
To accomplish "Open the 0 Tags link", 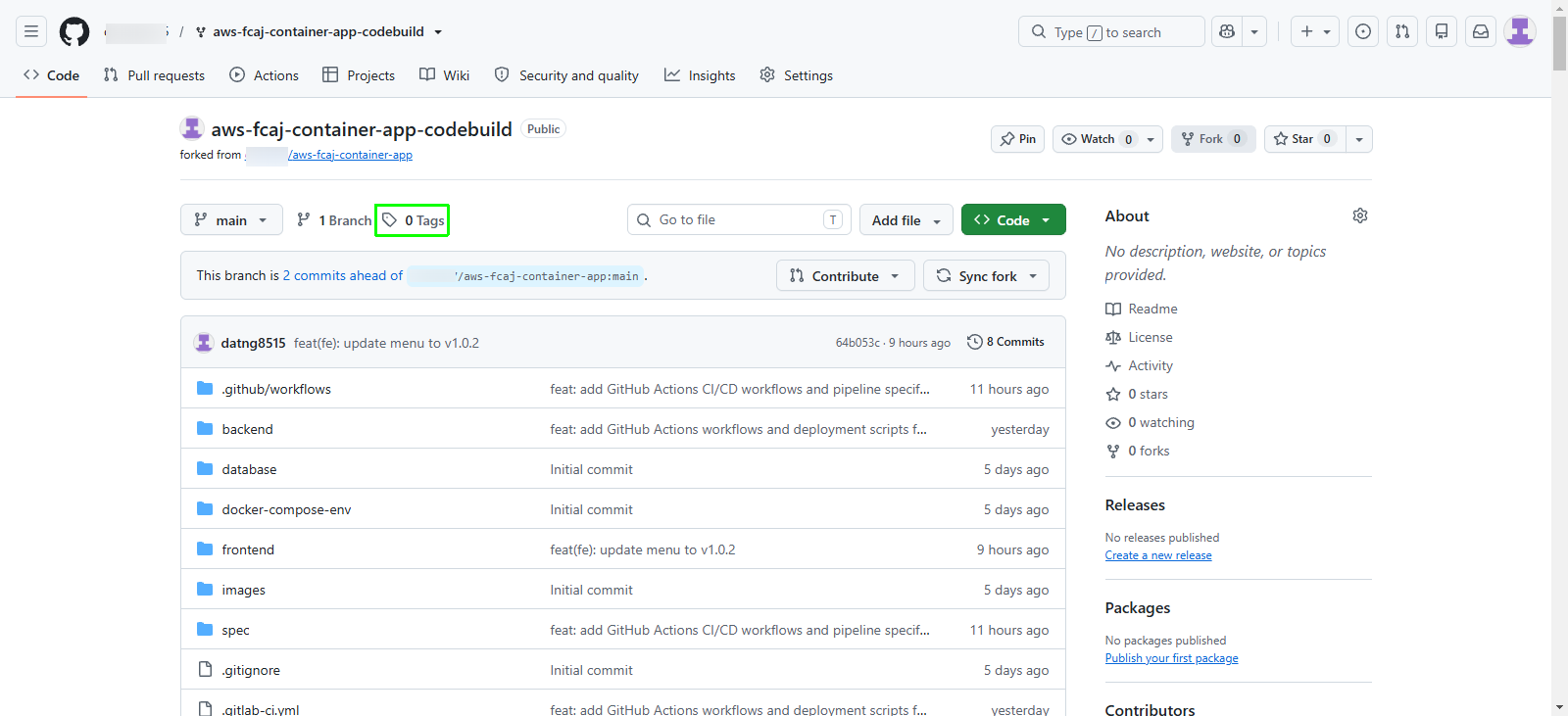I will coord(413,219).
